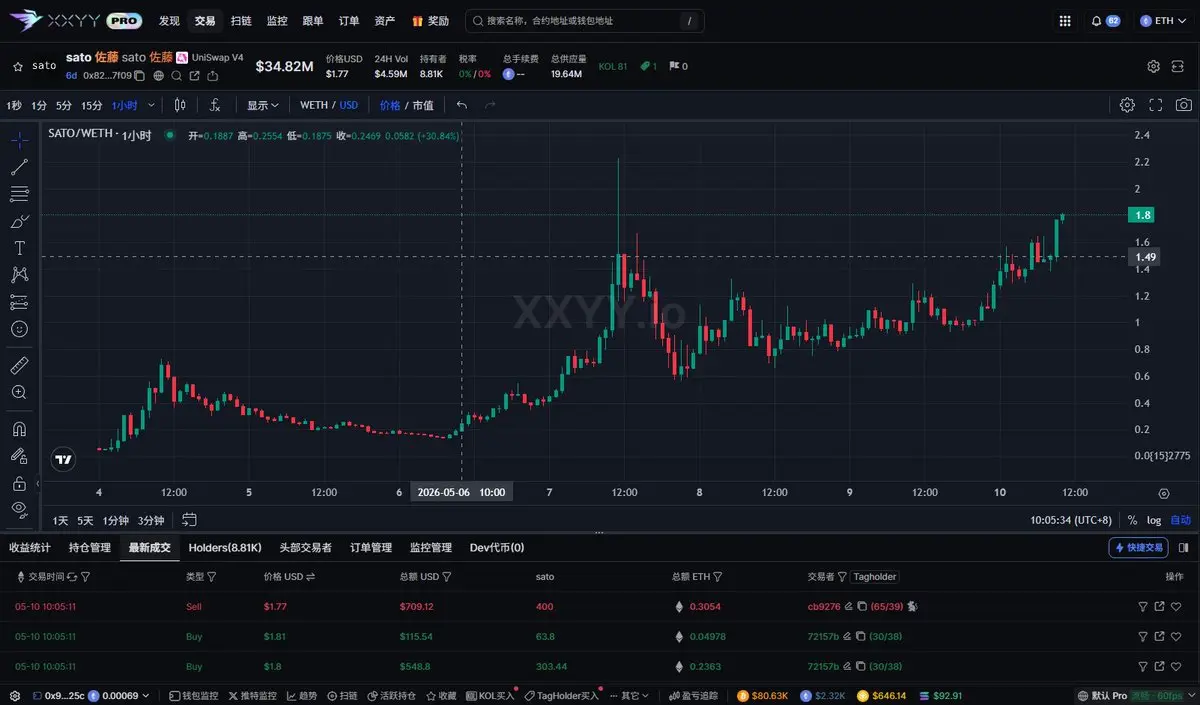Viewport: 1200px width, 705px height.
Task: Open the 扫链 scan menu
Action: click(x=241, y=21)
